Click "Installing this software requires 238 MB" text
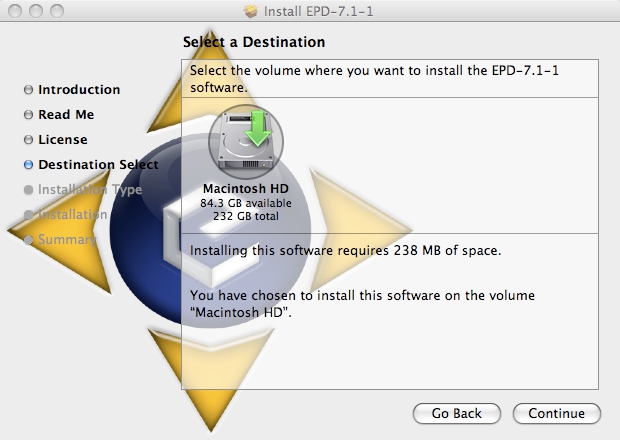The width and height of the screenshot is (620, 440). point(315,250)
